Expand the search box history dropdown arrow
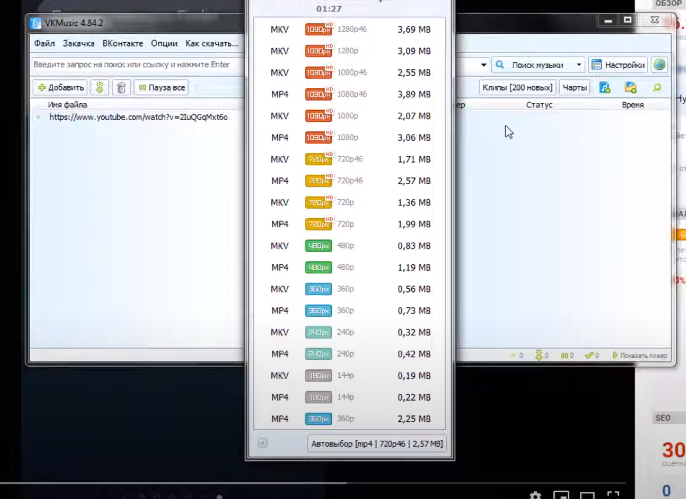 click(x=483, y=65)
